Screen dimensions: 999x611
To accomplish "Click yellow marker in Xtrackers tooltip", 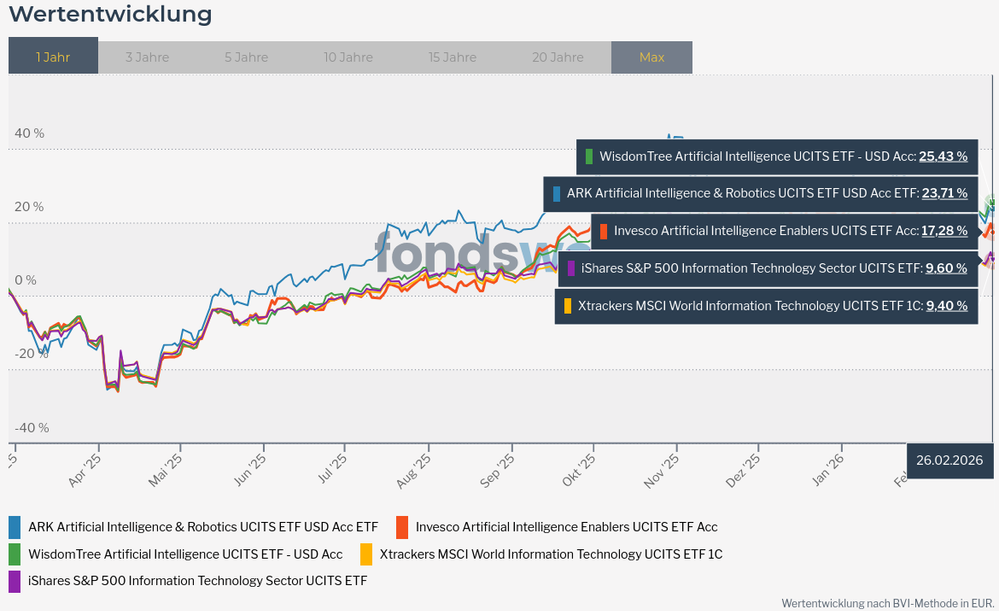I will 568,306.
